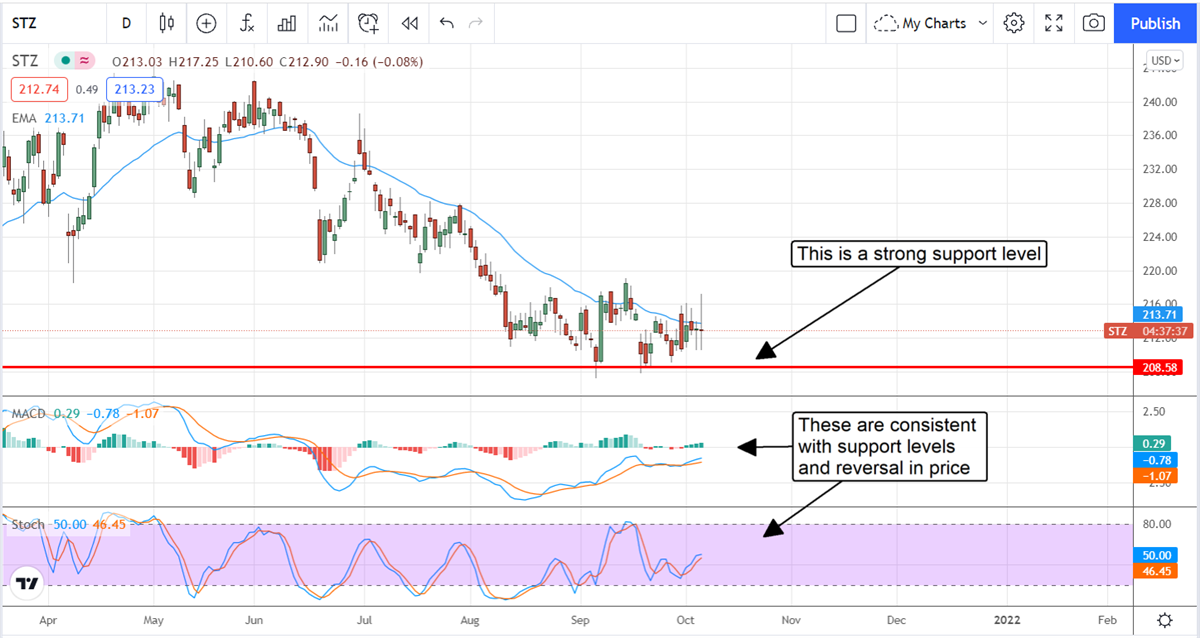Click the STZ legend title
The width and height of the screenshot is (1200, 638).
click(25, 61)
